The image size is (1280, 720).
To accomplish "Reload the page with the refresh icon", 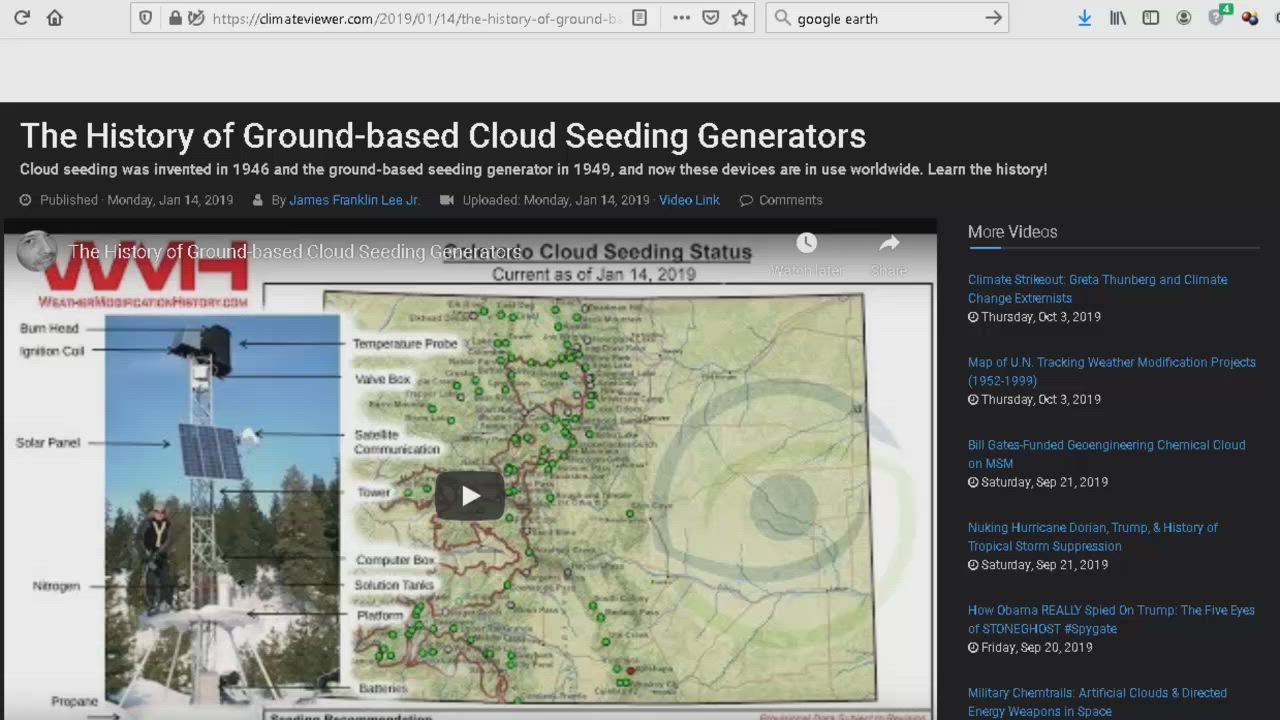I will (22, 18).
